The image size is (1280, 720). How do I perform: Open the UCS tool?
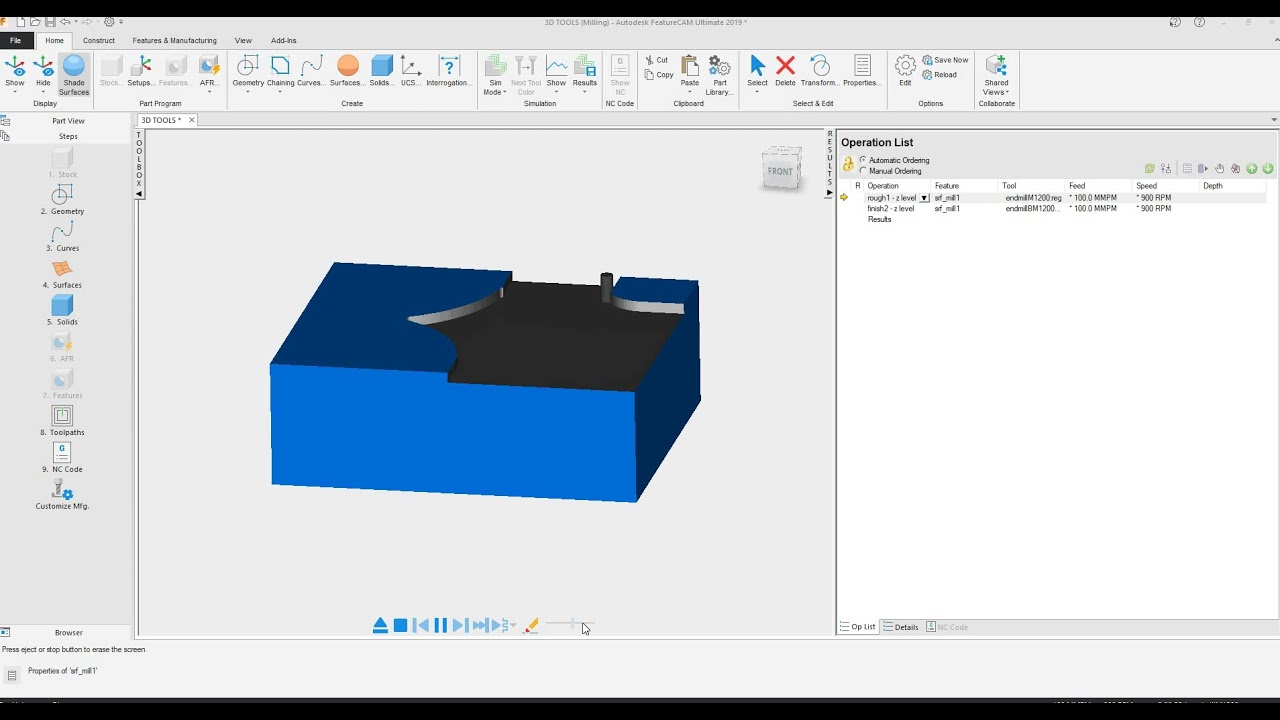click(410, 71)
